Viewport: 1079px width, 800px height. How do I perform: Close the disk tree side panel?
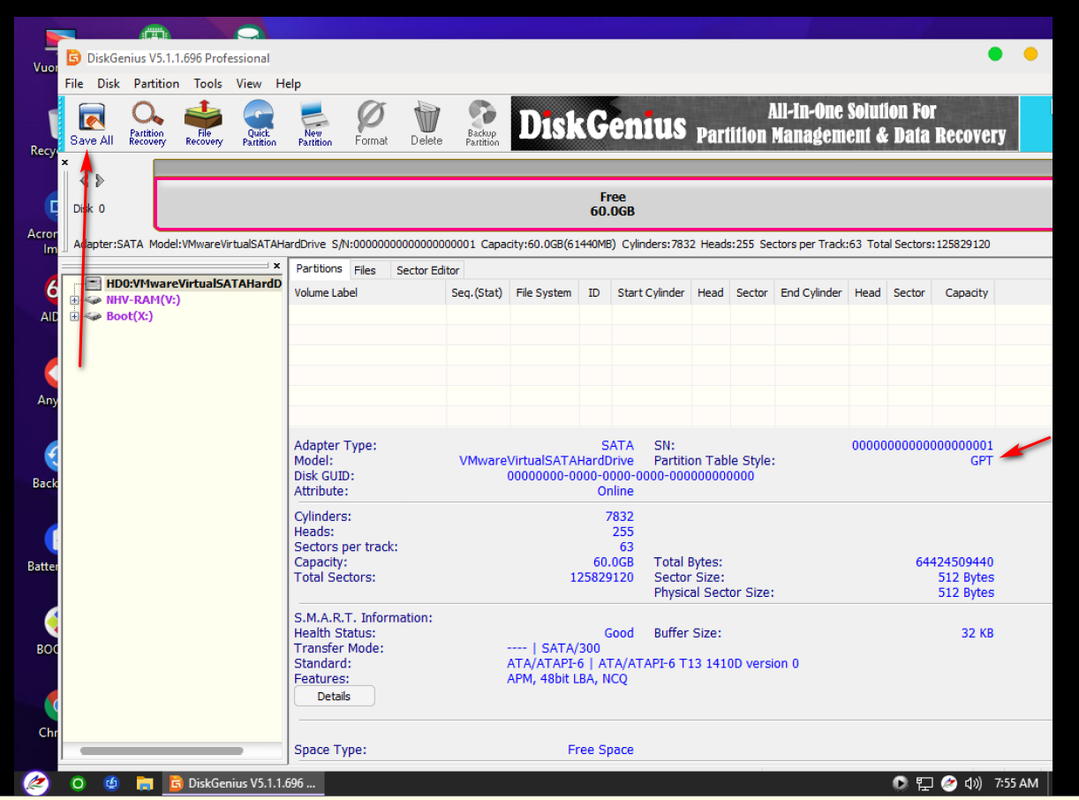(x=277, y=266)
